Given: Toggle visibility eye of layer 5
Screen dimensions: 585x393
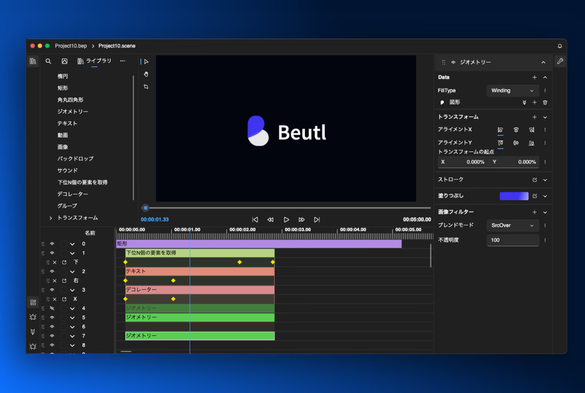Looking at the screenshot, I should (52, 318).
